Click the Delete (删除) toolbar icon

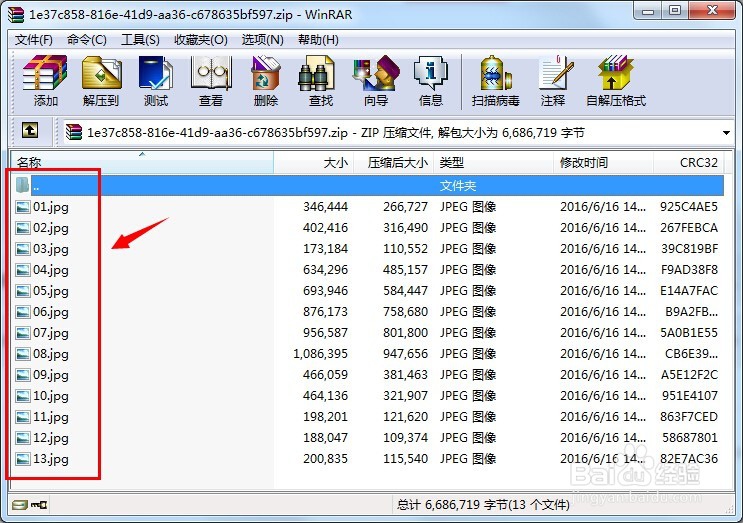pos(265,73)
